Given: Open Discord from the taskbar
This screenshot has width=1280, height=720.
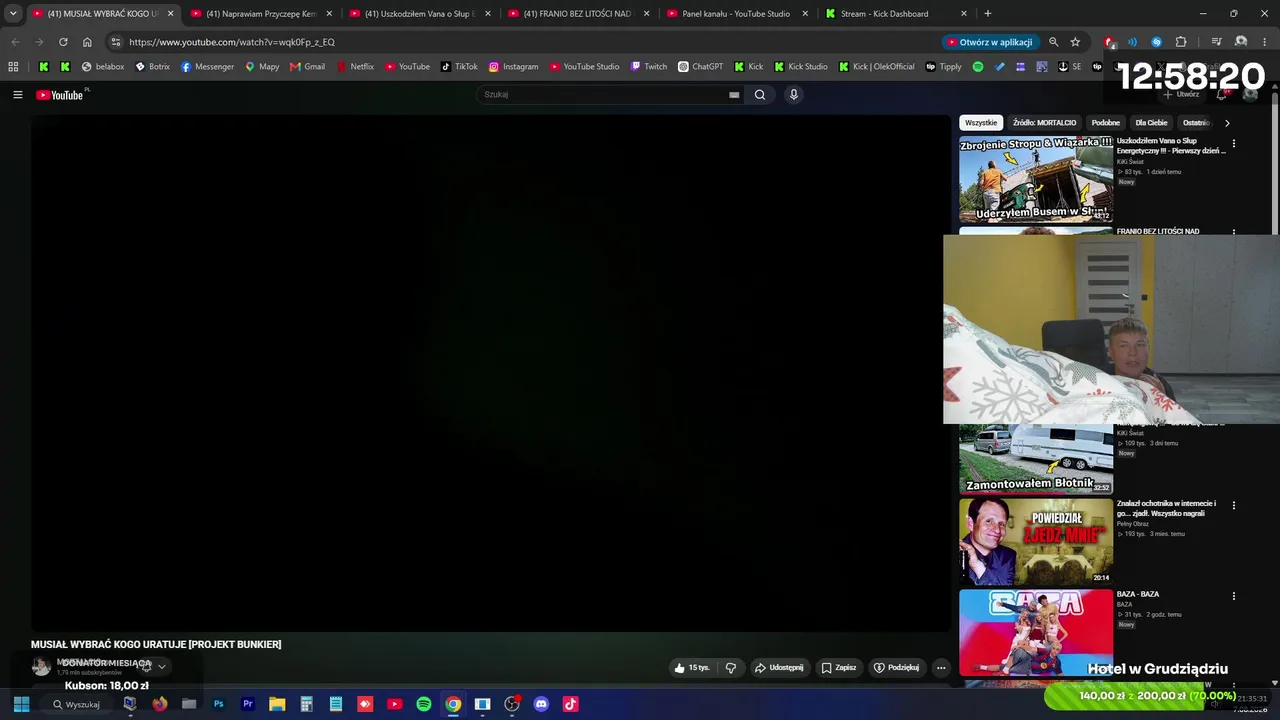Looking at the screenshot, I should point(541,704).
